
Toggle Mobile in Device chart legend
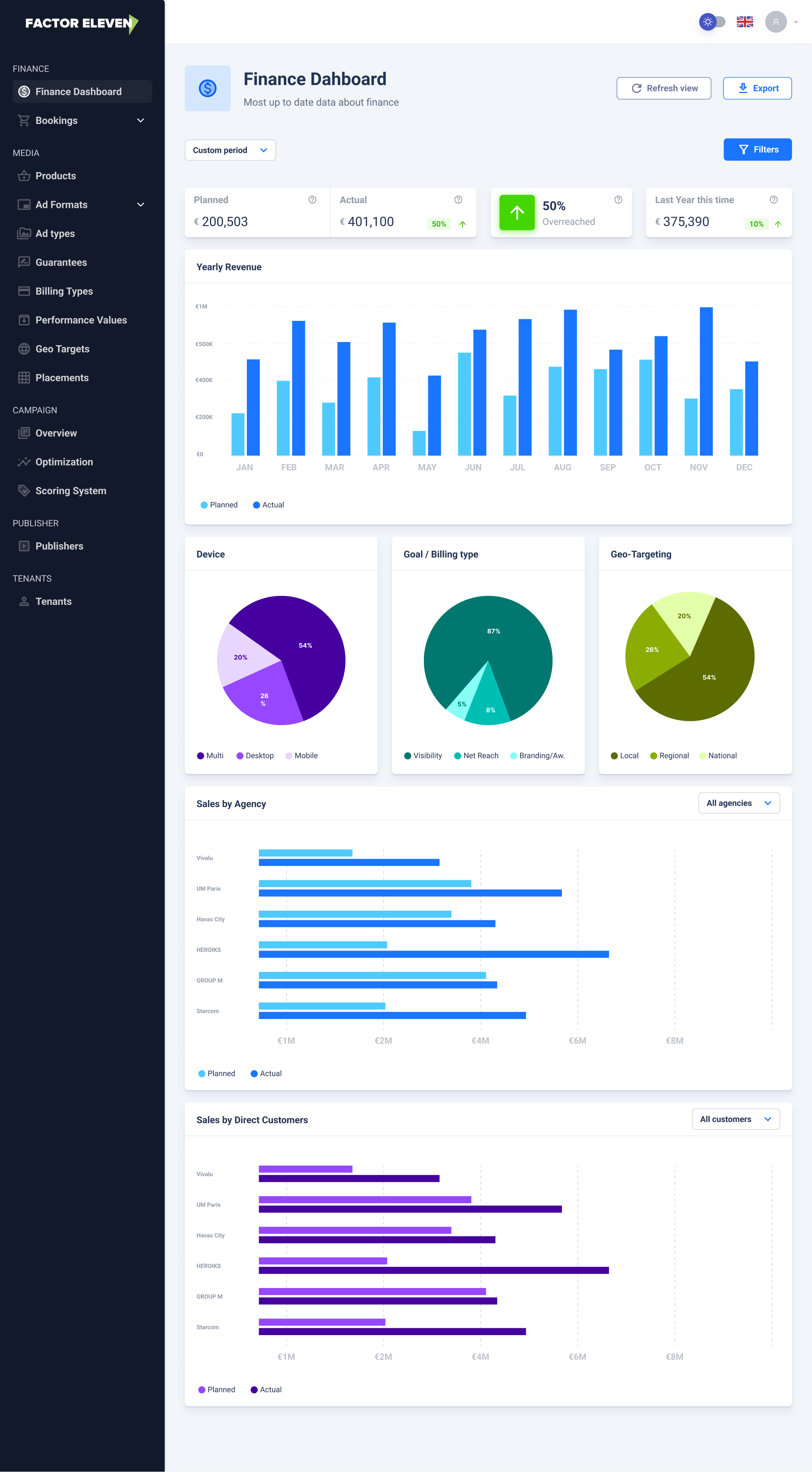pyautogui.click(x=302, y=756)
